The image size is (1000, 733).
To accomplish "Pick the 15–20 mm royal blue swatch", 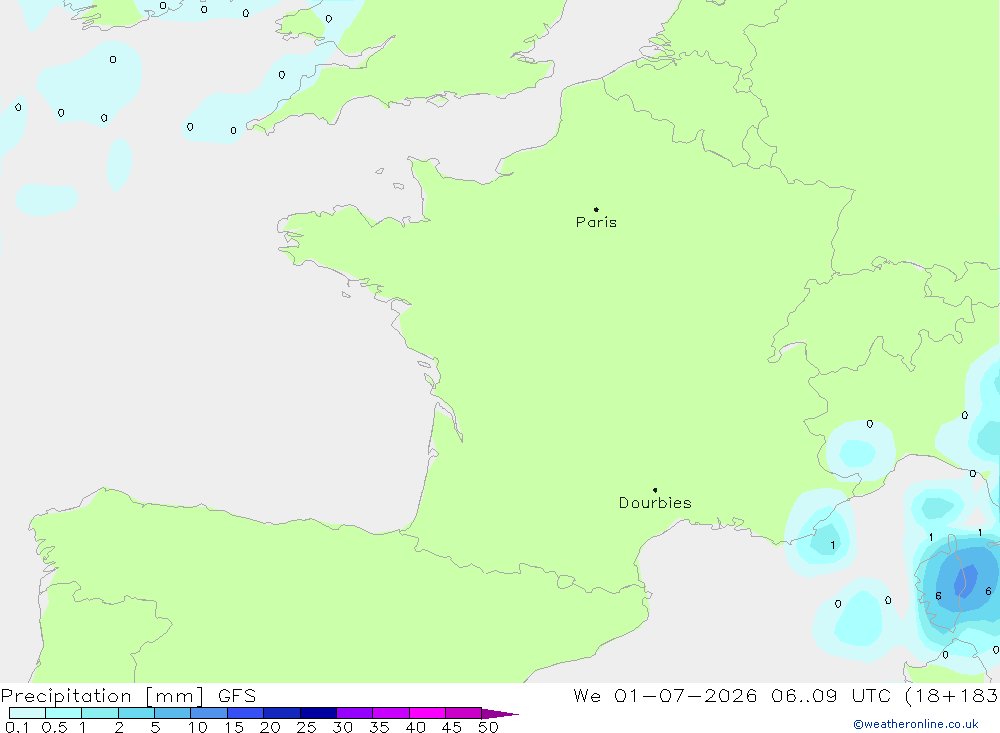I will (246, 713).
